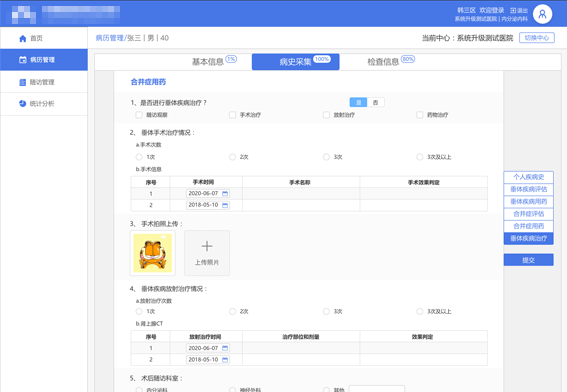Open calendar for 2018-05-10 in 放射治疗时间 column
Image resolution: width=567 pixels, height=392 pixels.
point(225,359)
